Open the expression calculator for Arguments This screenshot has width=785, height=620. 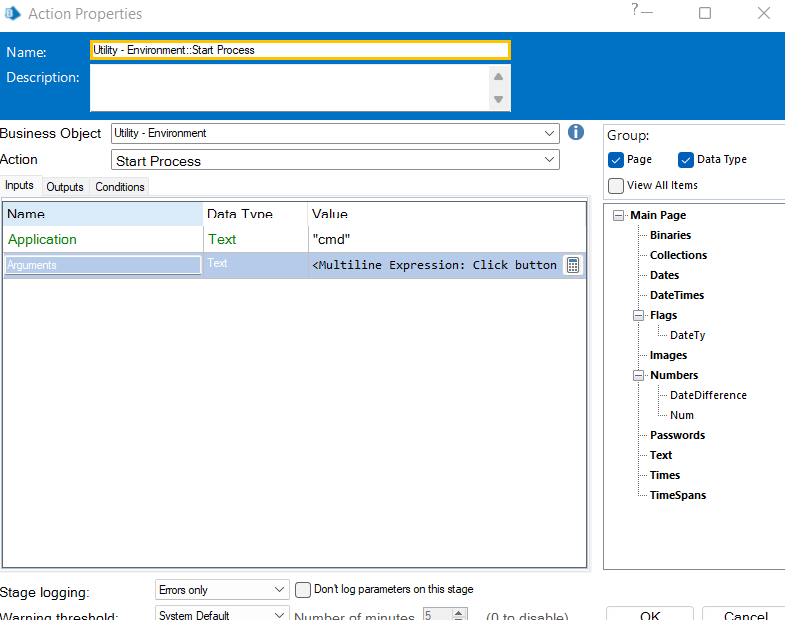click(x=573, y=265)
